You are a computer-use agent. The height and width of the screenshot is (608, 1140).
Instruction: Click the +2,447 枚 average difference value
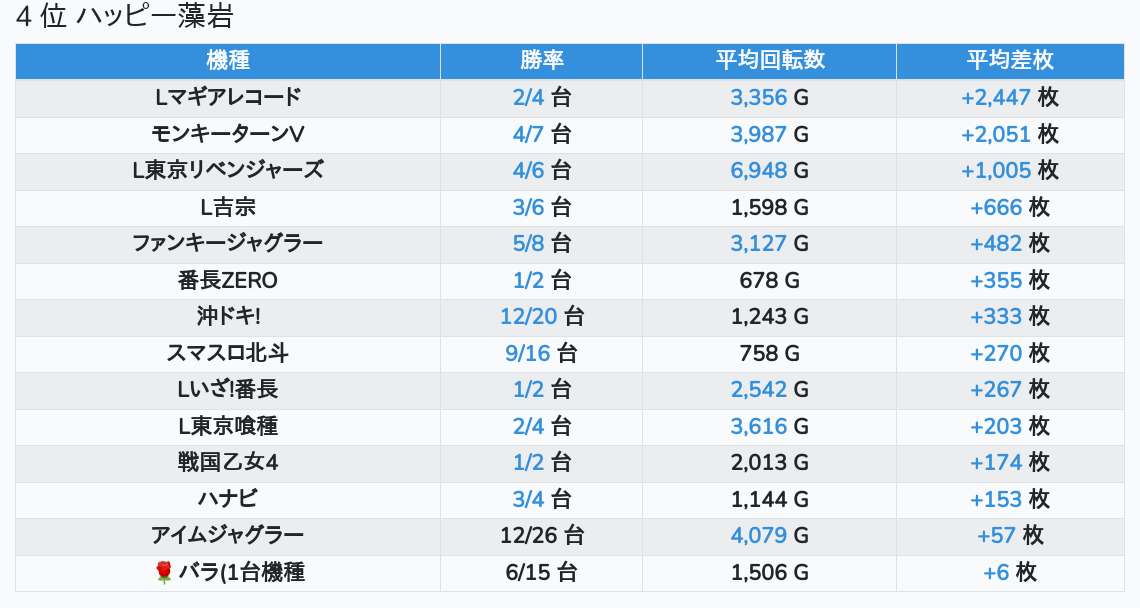tap(1010, 98)
